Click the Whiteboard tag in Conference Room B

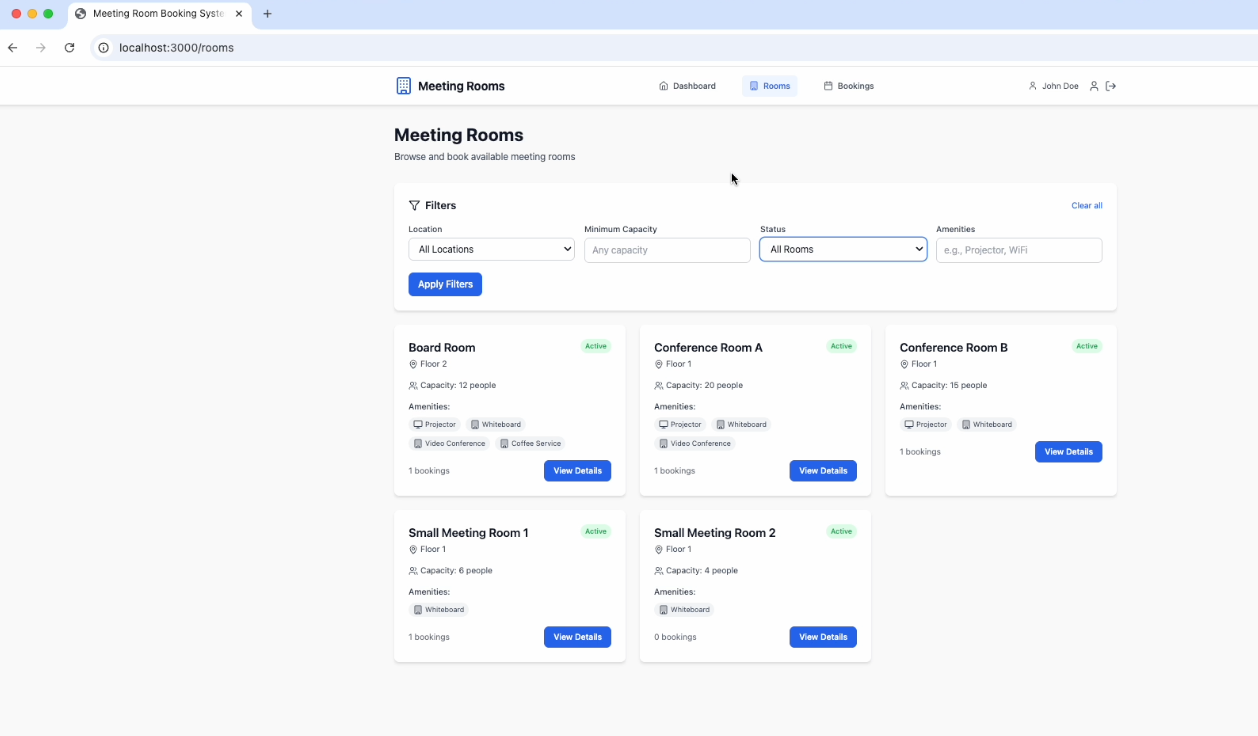pyautogui.click(x=987, y=424)
